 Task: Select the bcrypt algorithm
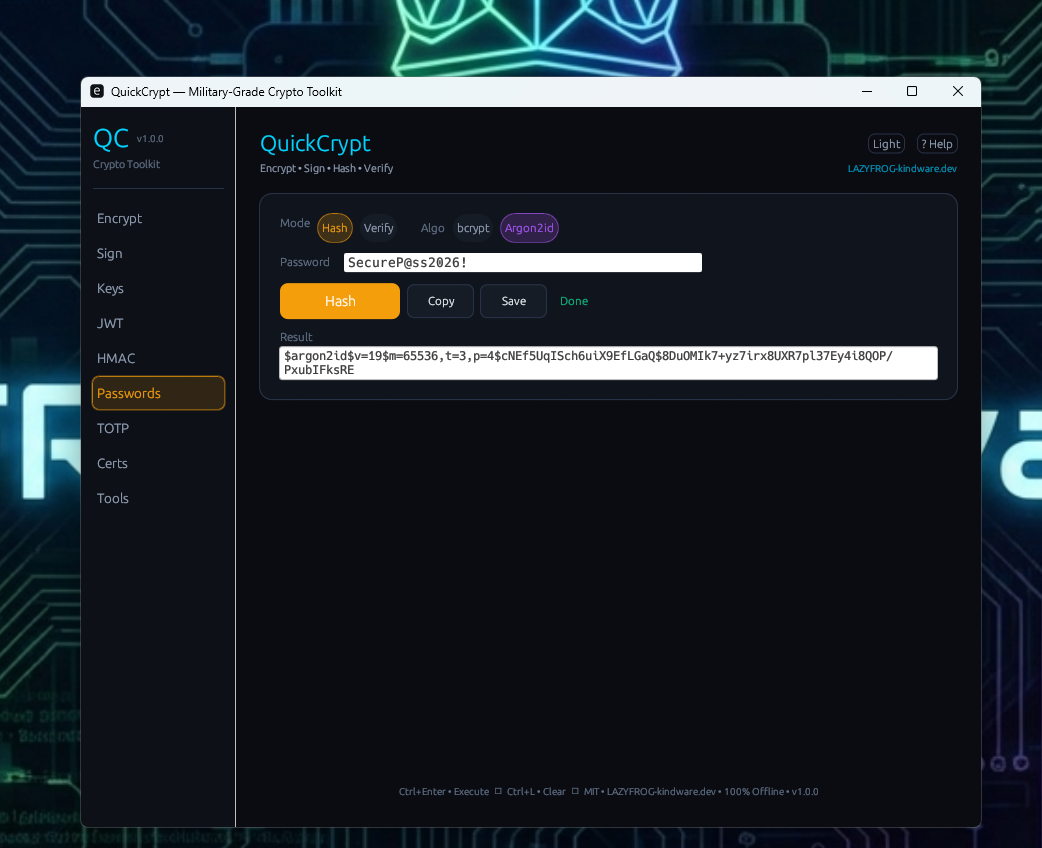472,228
